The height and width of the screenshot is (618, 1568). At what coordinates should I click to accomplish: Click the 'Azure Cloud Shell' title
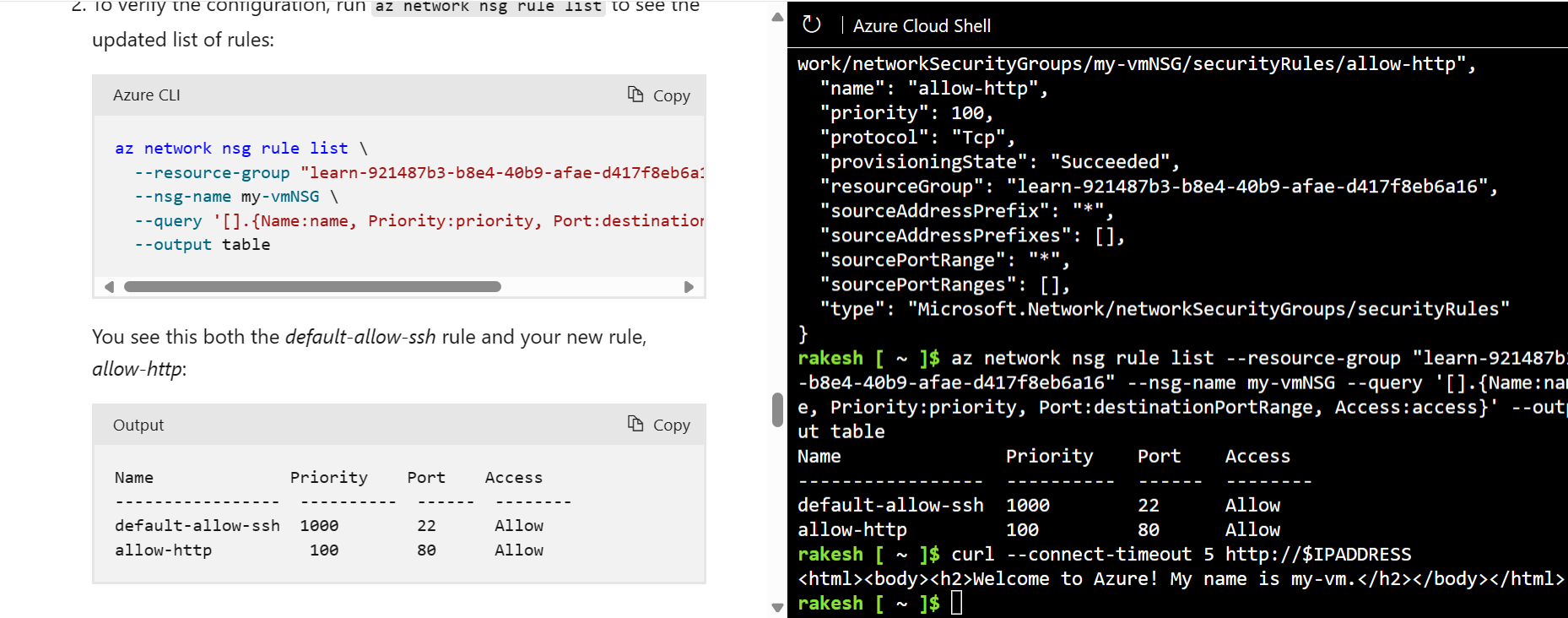(922, 26)
